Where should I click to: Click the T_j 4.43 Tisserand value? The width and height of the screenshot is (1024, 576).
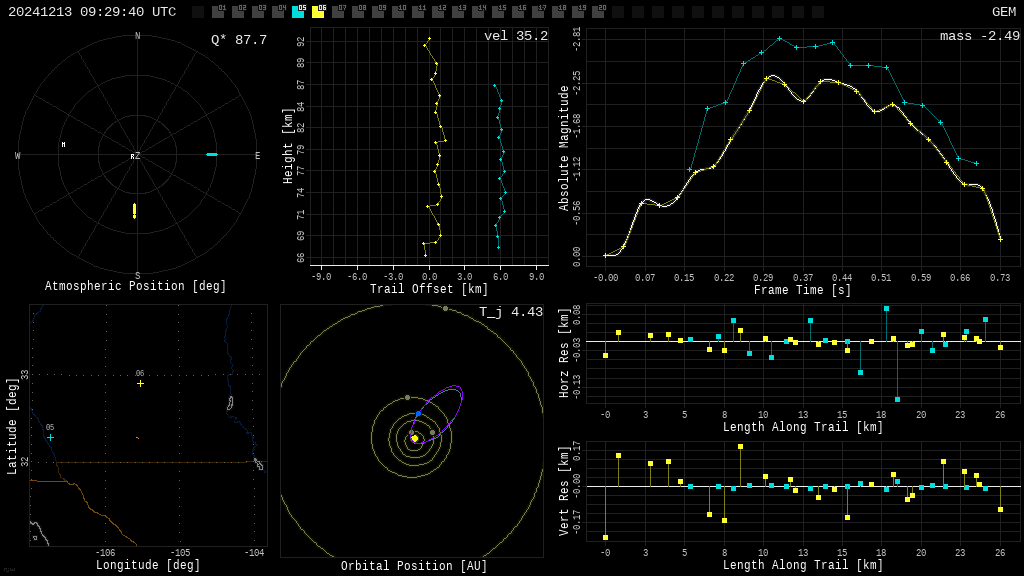[x=510, y=312]
